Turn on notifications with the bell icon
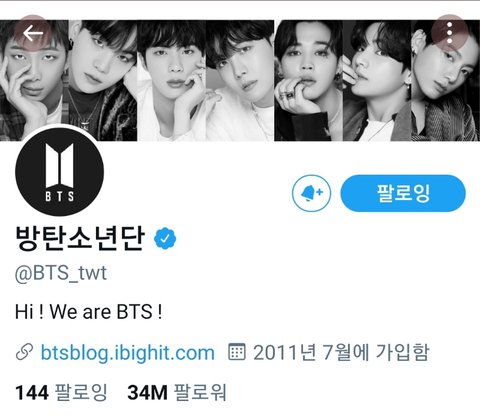The width and height of the screenshot is (480, 416). pyautogui.click(x=311, y=193)
